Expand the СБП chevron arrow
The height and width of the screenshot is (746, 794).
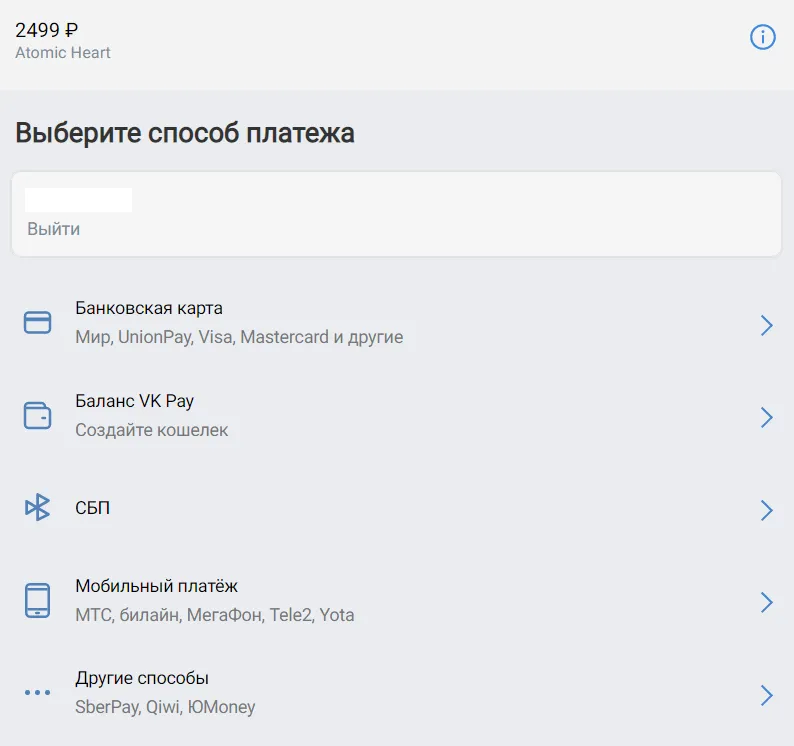pyautogui.click(x=767, y=510)
